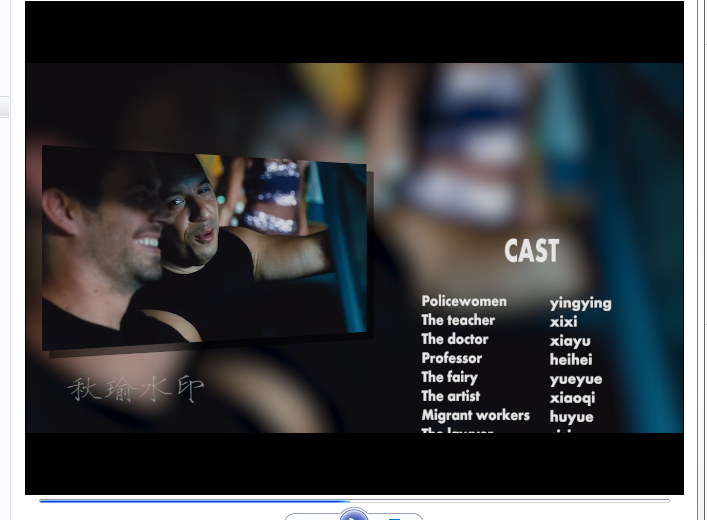
Task: Click the name yueyue in credits
Action: 575,379
